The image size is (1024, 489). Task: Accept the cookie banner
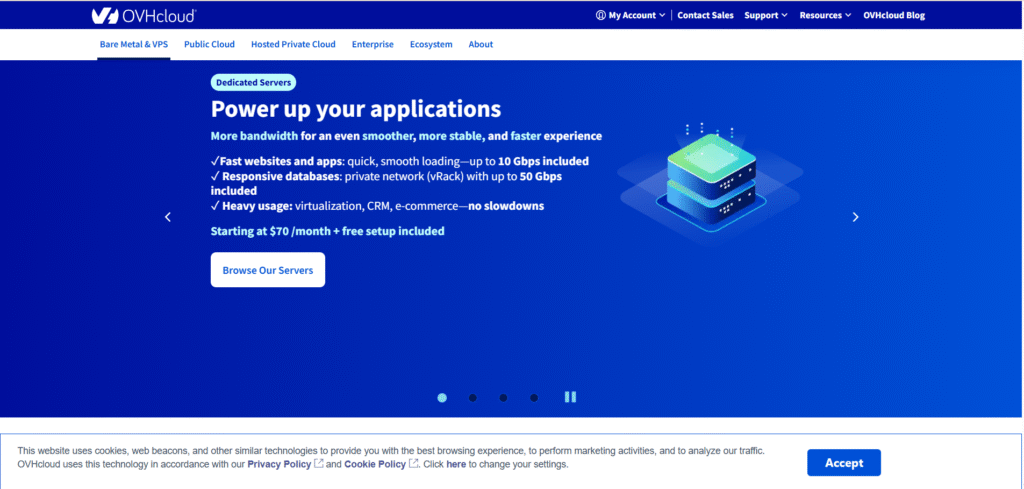[x=843, y=463]
